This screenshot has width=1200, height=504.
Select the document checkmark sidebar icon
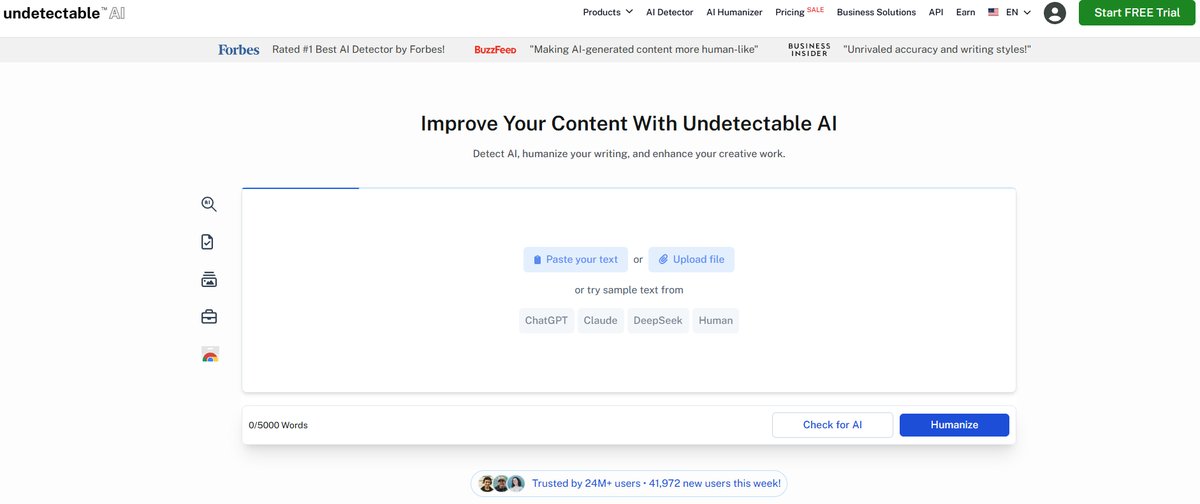pos(208,242)
